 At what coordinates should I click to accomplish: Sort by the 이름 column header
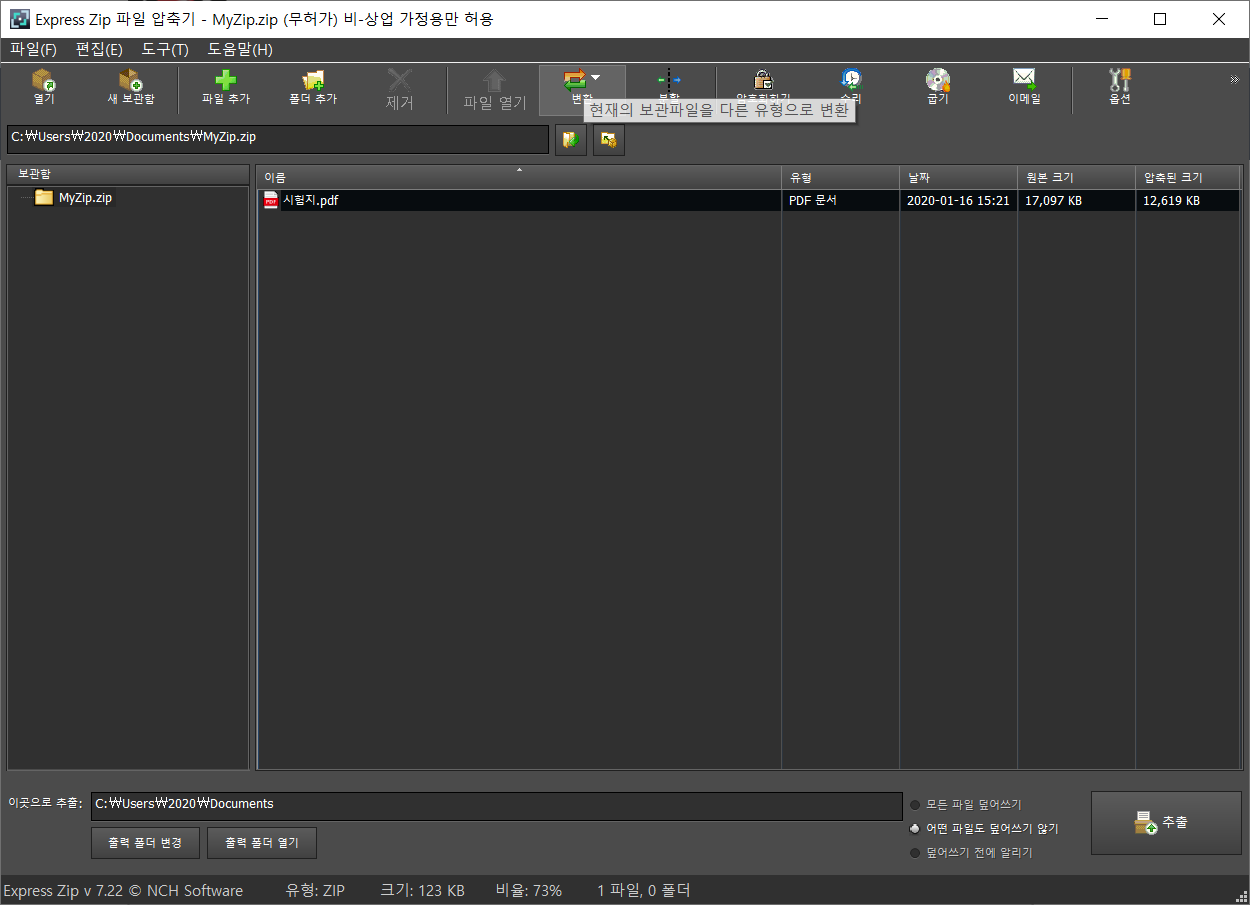[518, 177]
